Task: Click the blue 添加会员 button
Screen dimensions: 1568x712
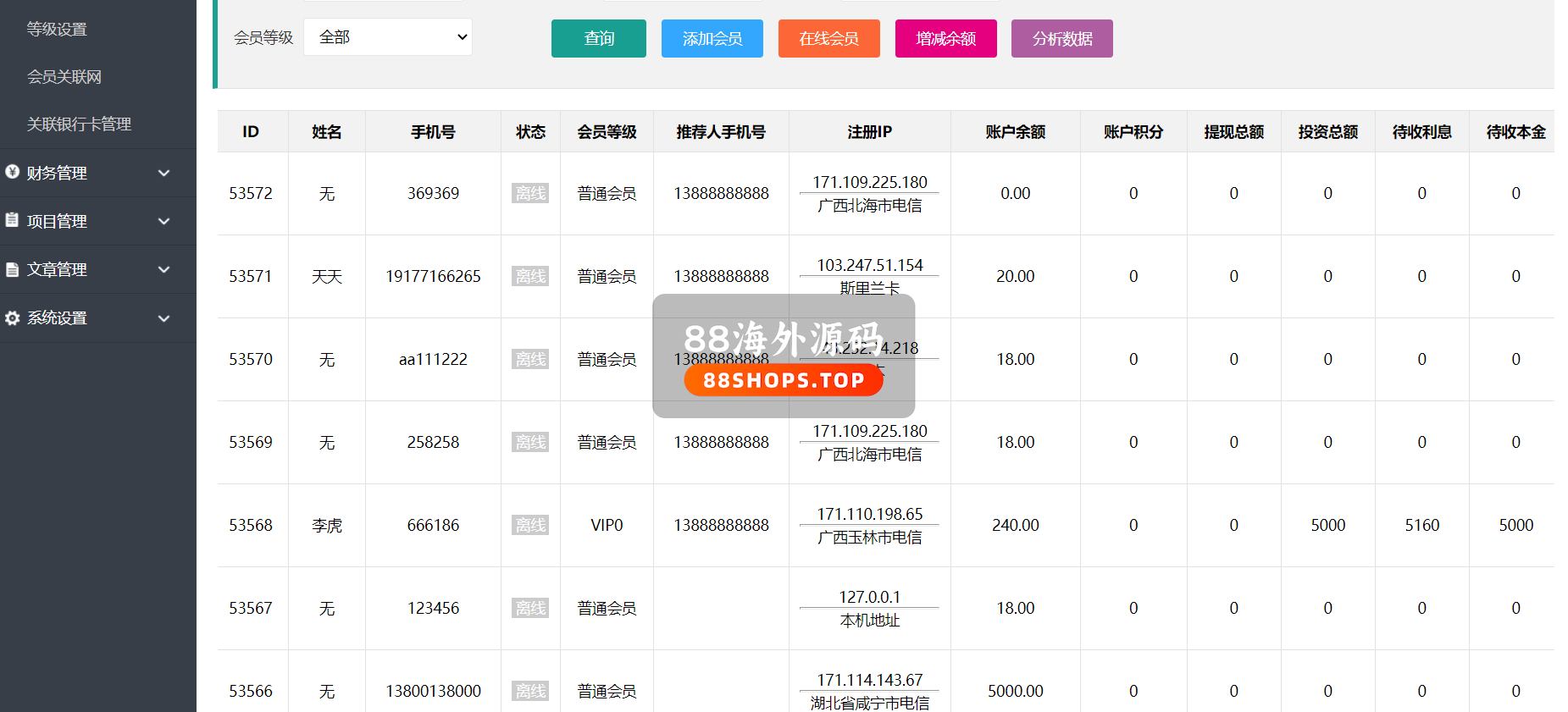Action: pos(712,39)
